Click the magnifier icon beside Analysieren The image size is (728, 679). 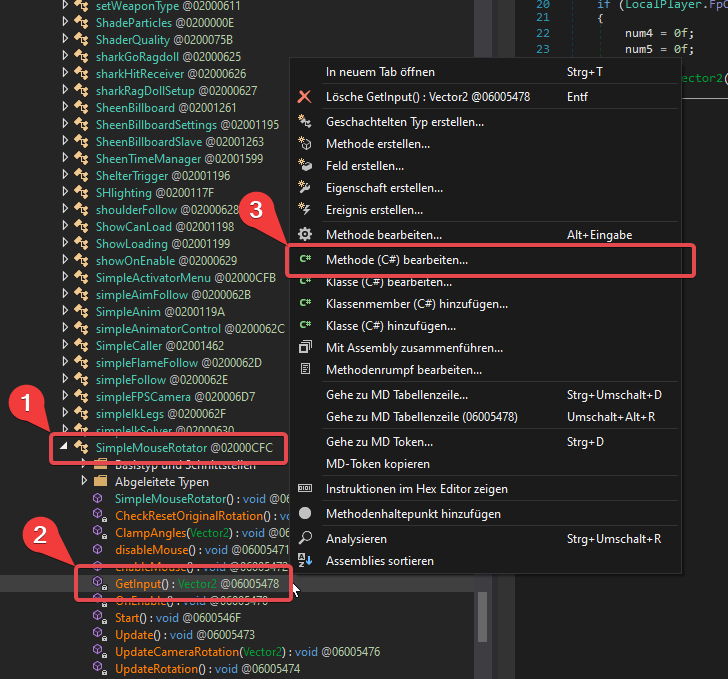pyautogui.click(x=305, y=539)
